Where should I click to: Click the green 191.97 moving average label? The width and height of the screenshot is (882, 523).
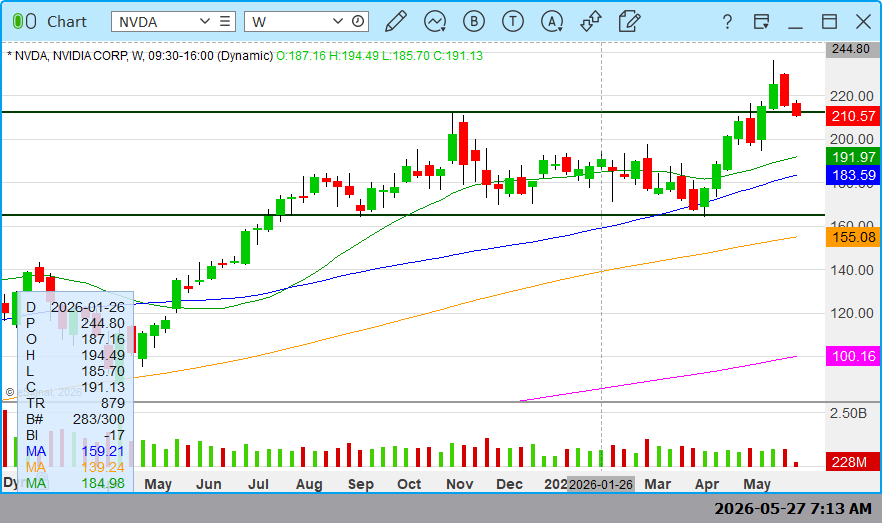click(x=853, y=157)
